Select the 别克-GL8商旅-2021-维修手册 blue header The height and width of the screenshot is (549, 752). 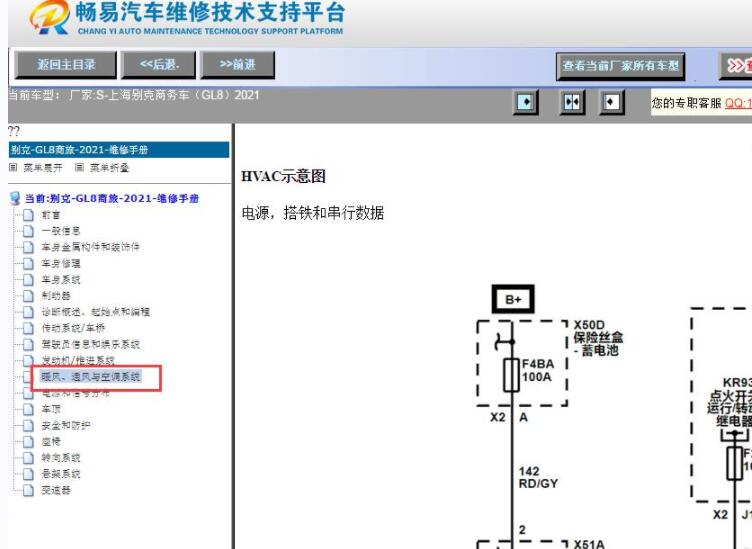119,150
